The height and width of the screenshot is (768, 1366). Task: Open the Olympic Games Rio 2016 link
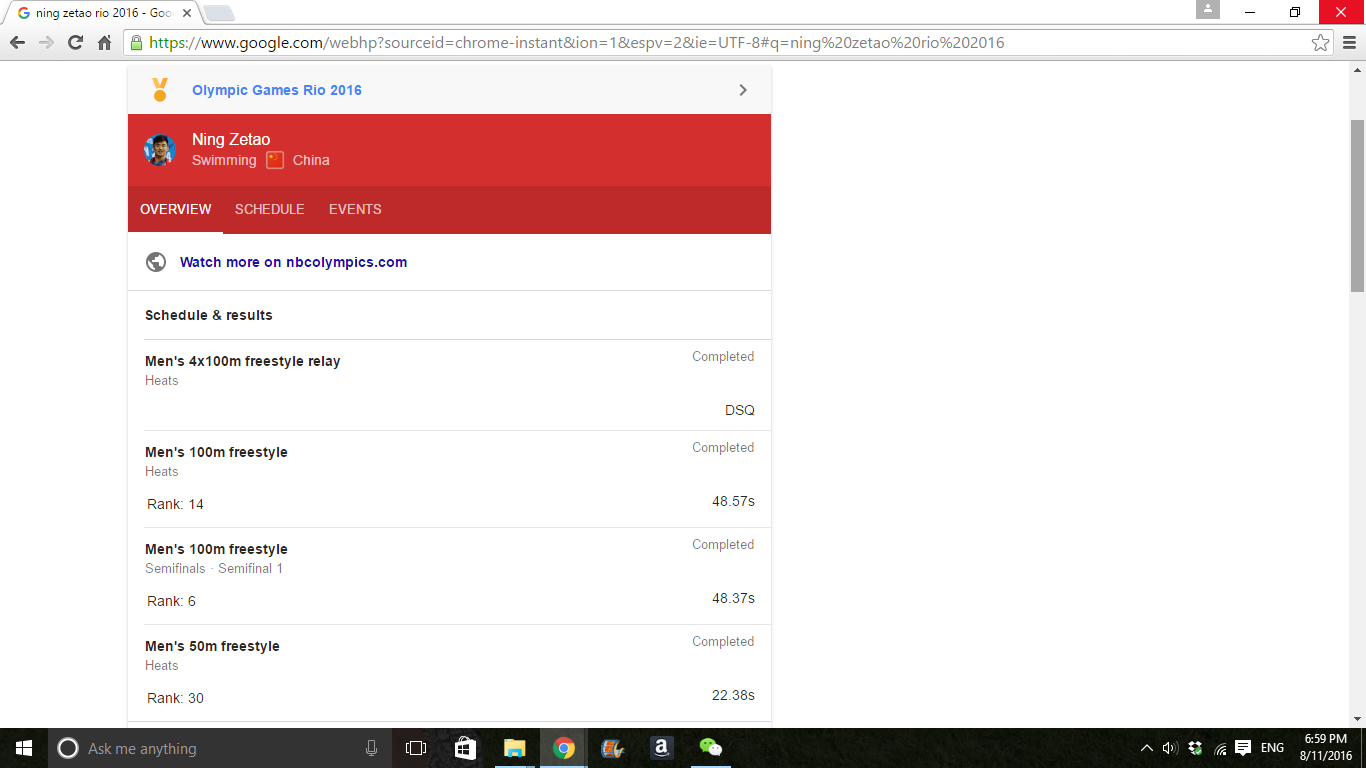[x=277, y=90]
